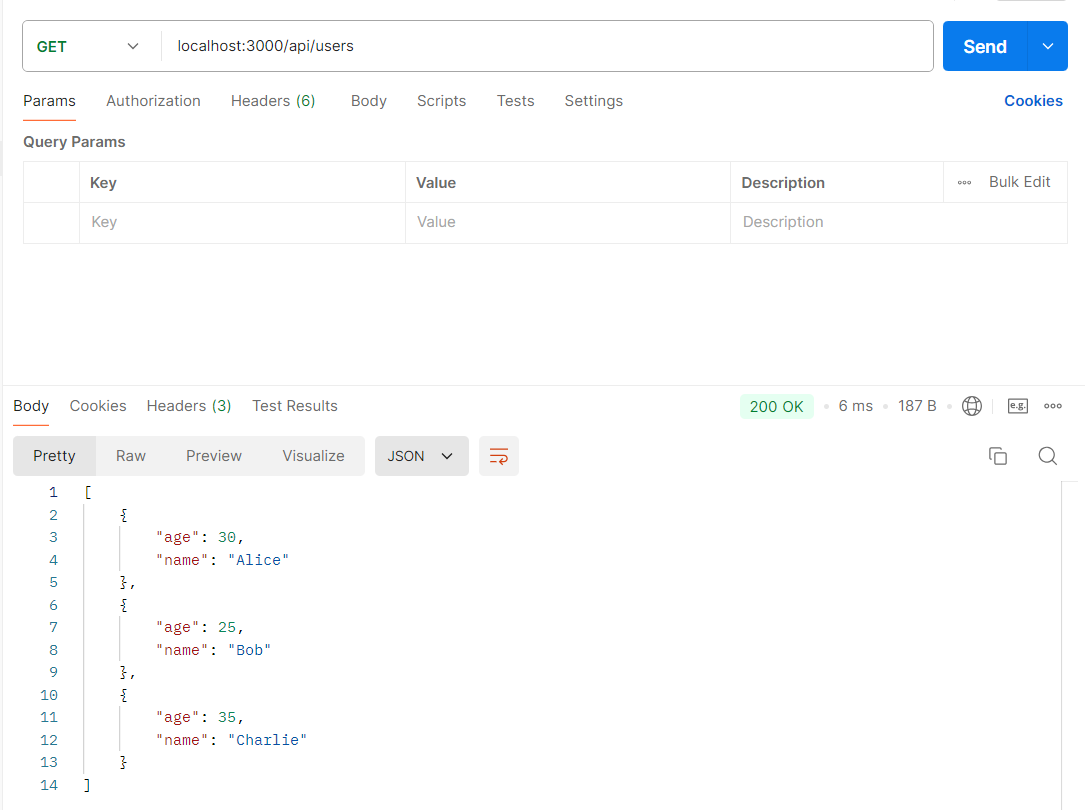This screenshot has height=810, width=1085.
Task: Copy the response body
Action: (x=997, y=455)
